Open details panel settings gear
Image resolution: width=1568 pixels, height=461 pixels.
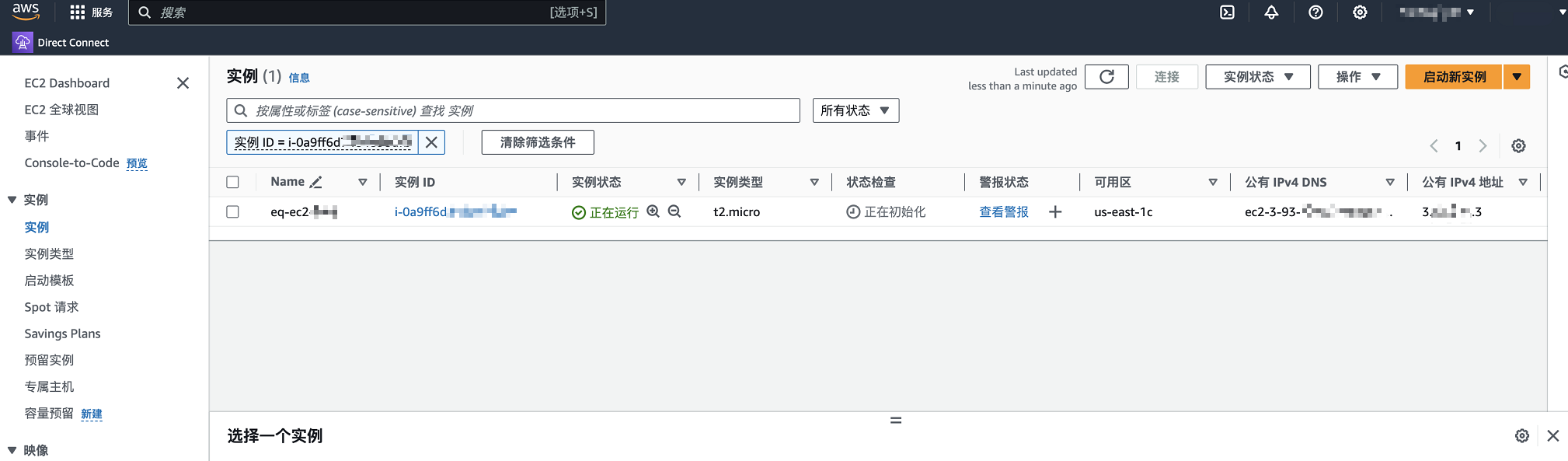tap(1522, 436)
